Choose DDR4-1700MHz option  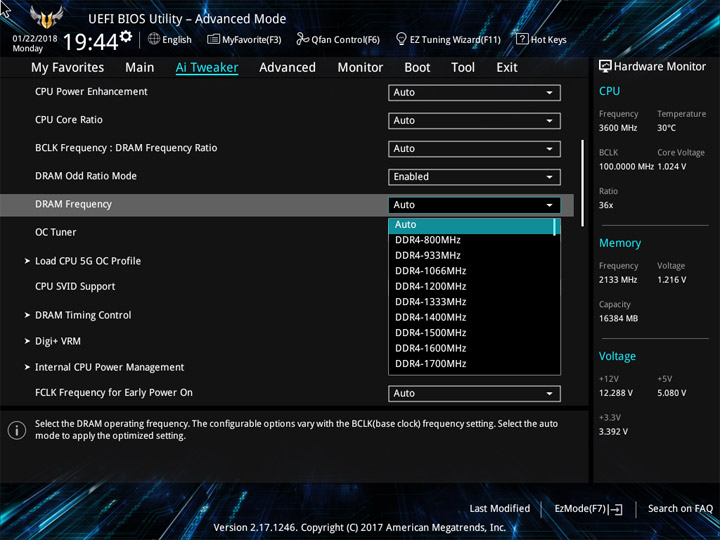pyautogui.click(x=472, y=364)
